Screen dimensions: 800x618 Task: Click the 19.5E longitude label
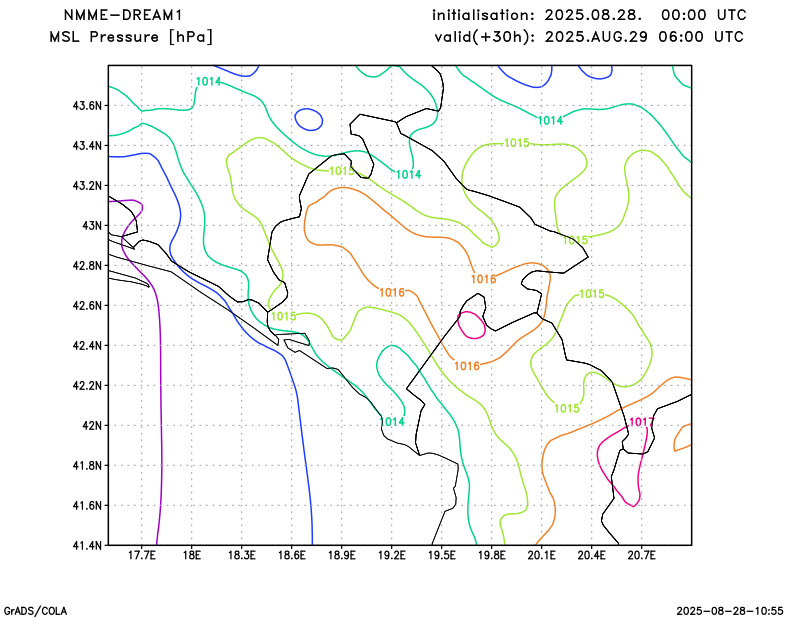tap(441, 555)
